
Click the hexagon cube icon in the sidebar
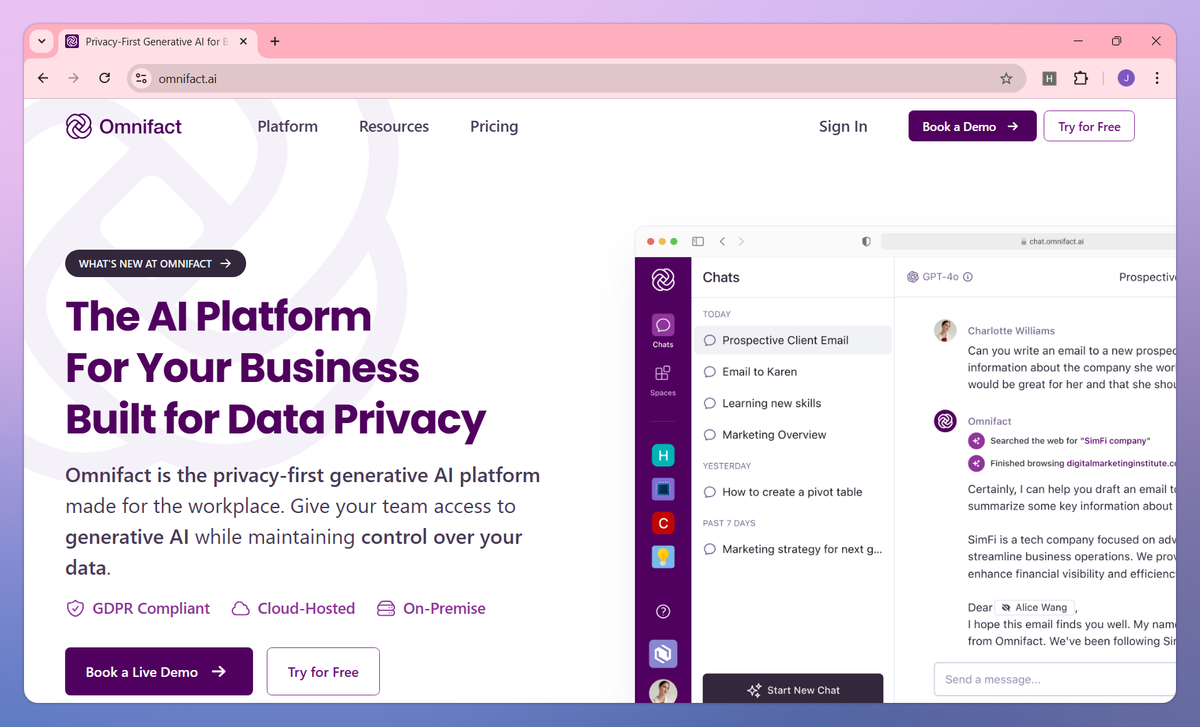point(663,654)
